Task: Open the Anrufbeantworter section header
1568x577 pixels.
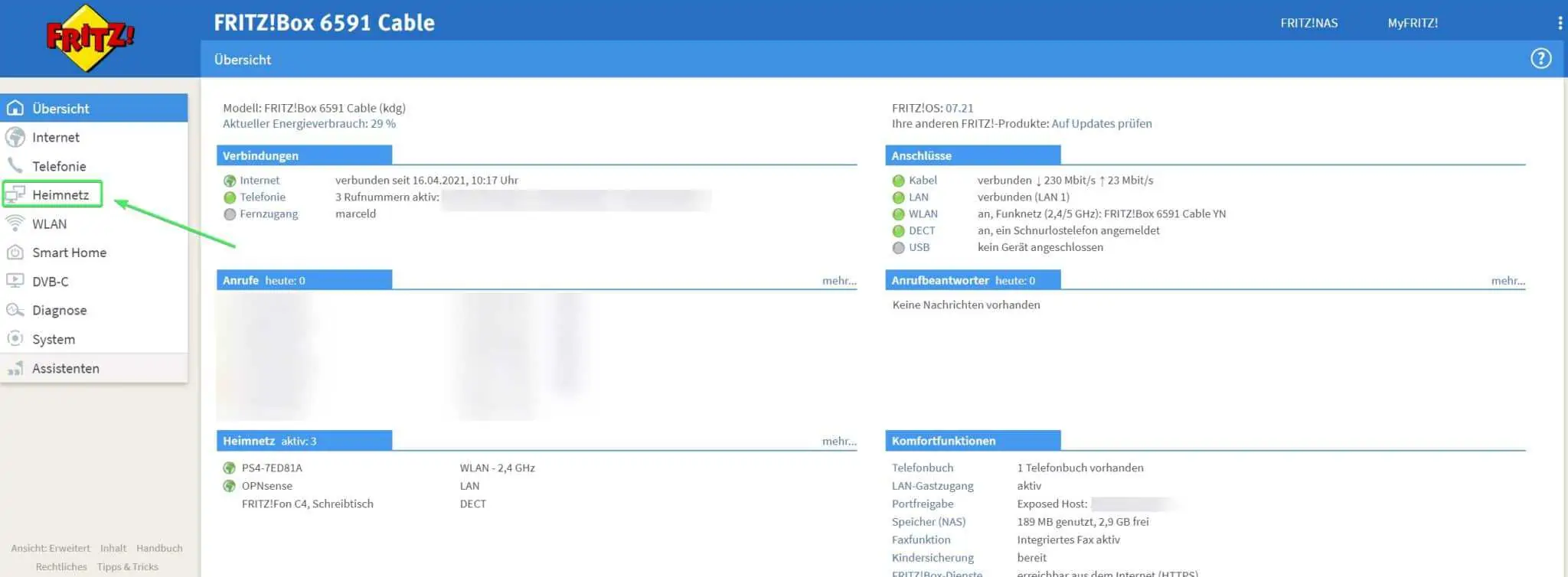Action: pyautogui.click(x=973, y=280)
